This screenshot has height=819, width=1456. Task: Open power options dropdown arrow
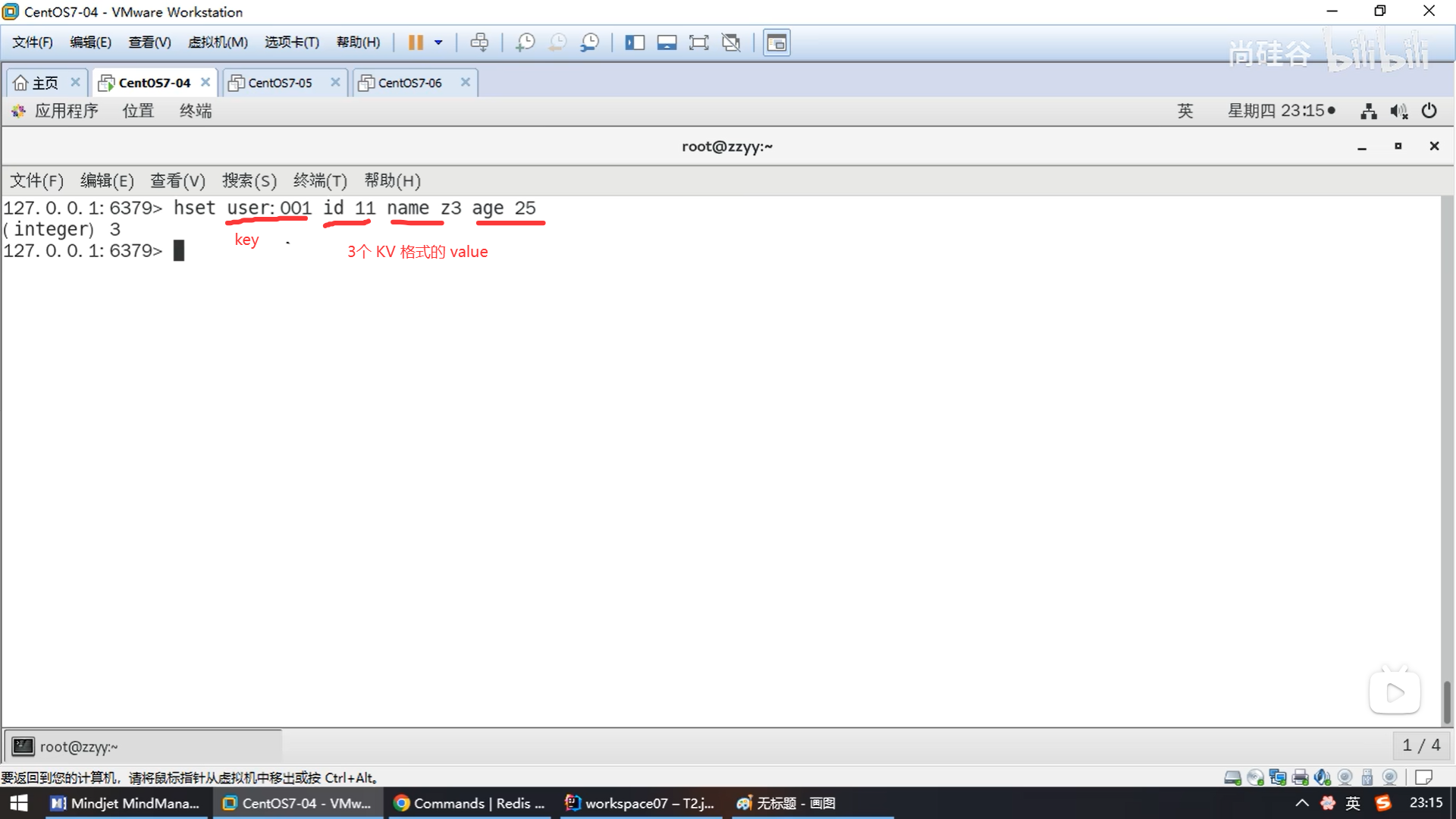438,42
